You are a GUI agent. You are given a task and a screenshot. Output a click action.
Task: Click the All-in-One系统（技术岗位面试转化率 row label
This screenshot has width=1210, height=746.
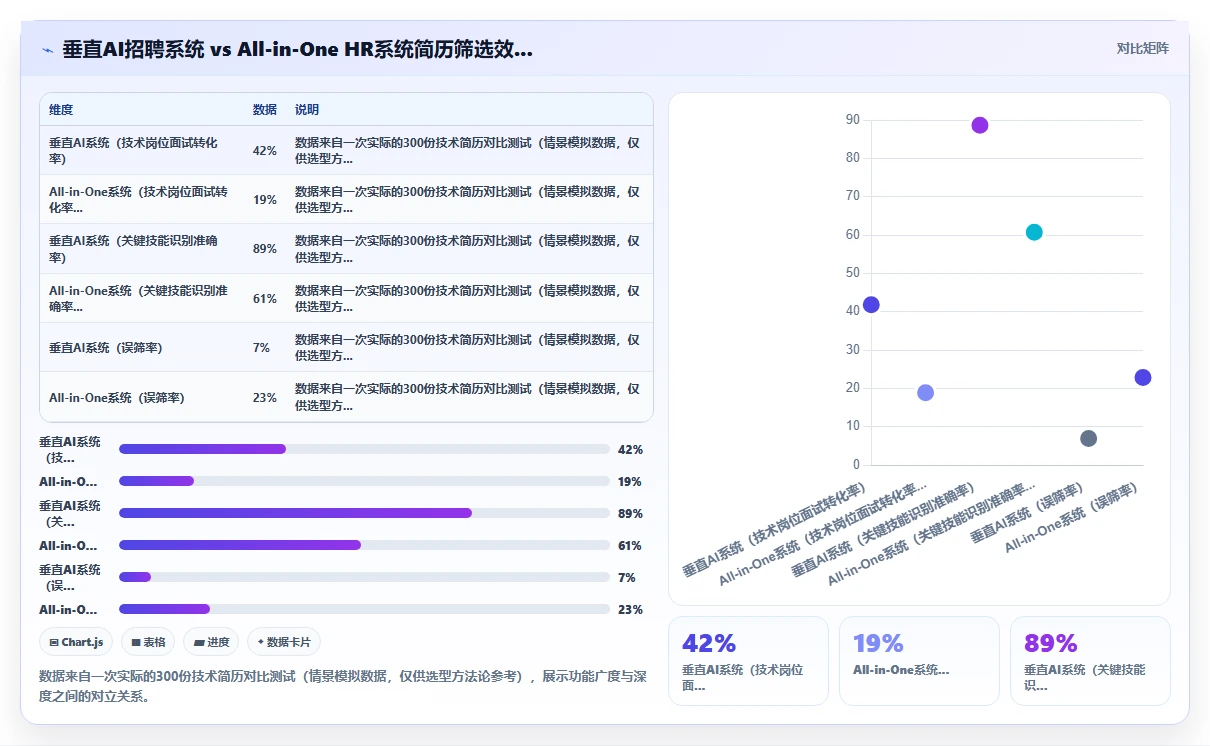(x=138, y=200)
